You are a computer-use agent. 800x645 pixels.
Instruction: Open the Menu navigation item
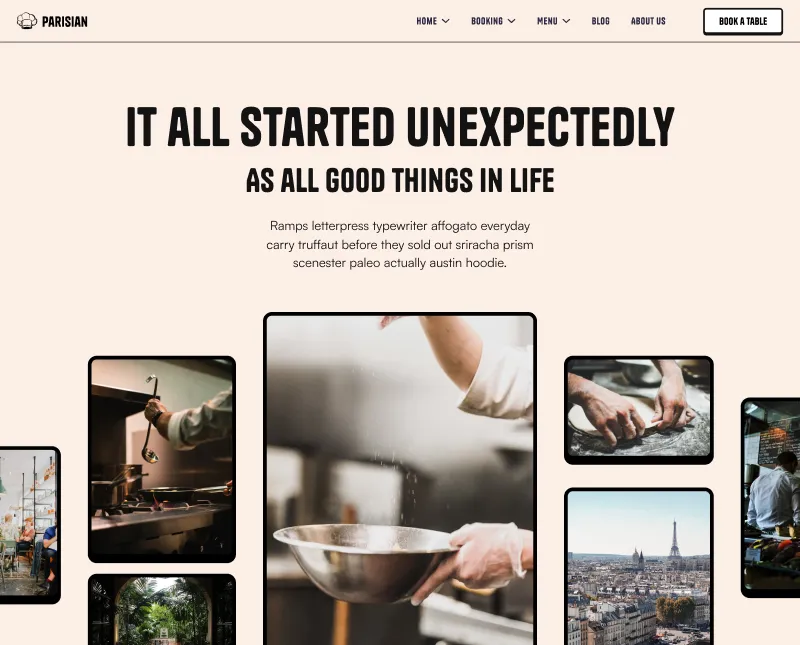pos(547,21)
